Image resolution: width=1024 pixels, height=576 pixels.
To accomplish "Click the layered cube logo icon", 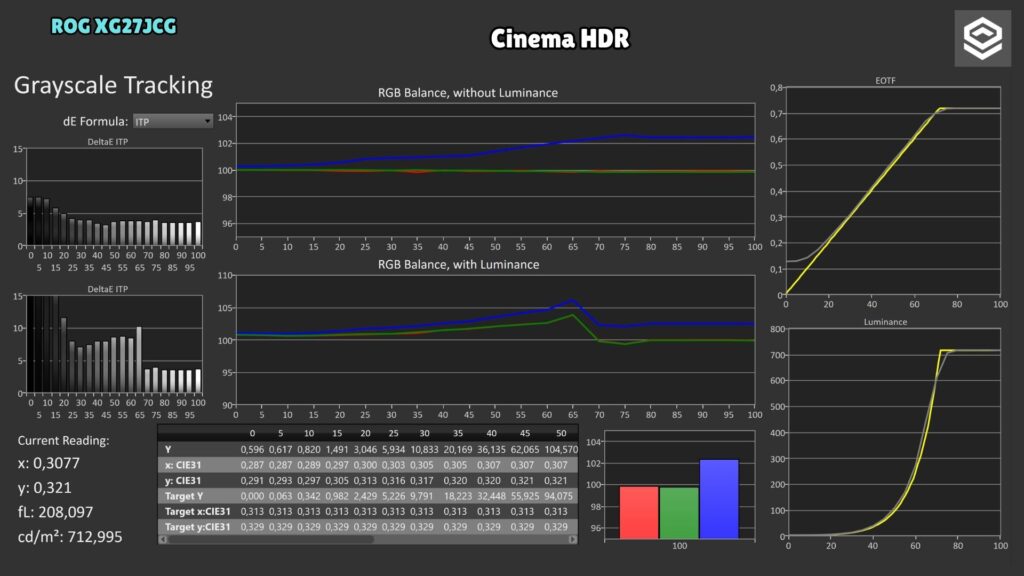I will pyautogui.click(x=982, y=39).
